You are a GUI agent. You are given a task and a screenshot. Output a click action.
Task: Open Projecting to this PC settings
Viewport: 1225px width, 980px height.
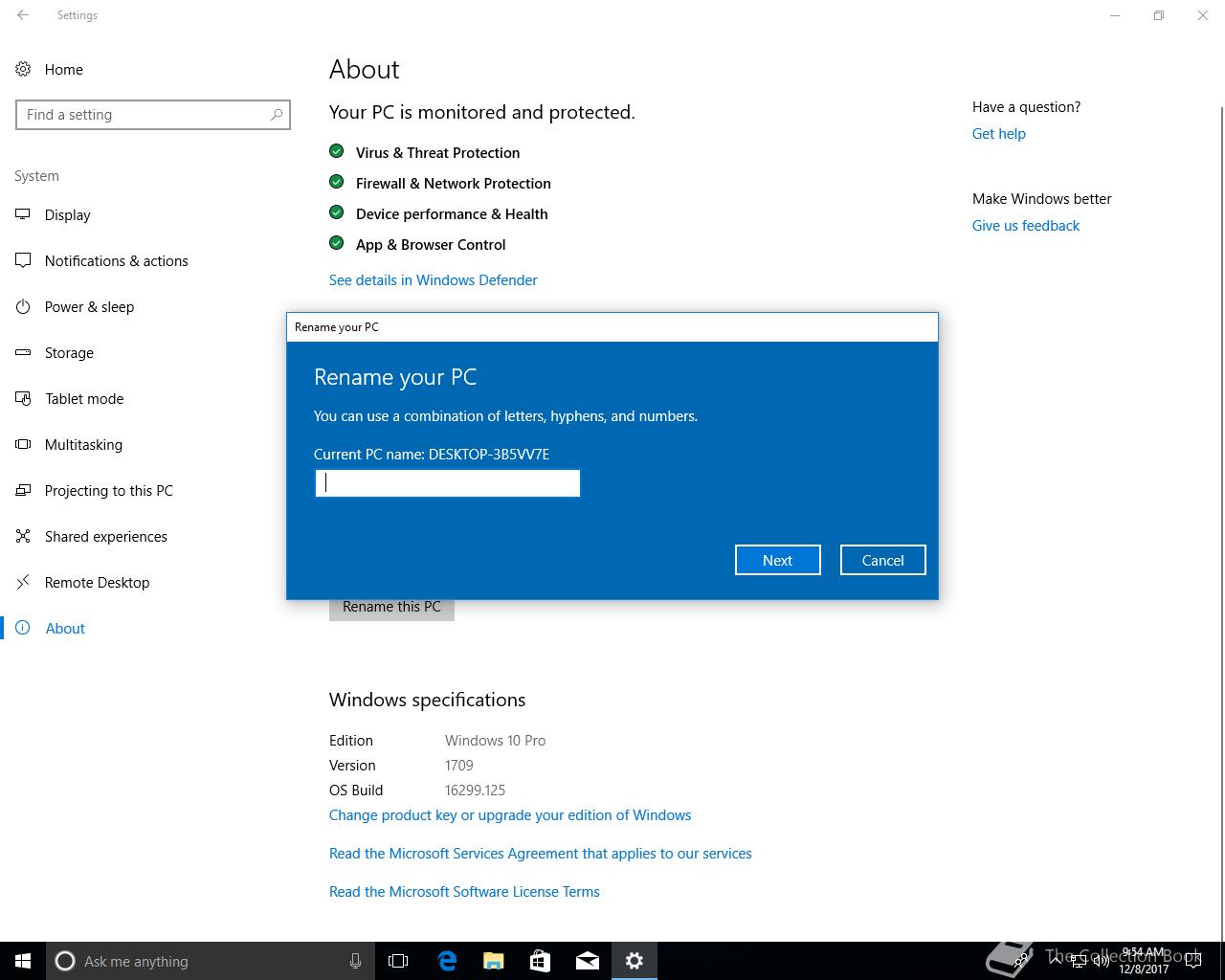pos(108,491)
